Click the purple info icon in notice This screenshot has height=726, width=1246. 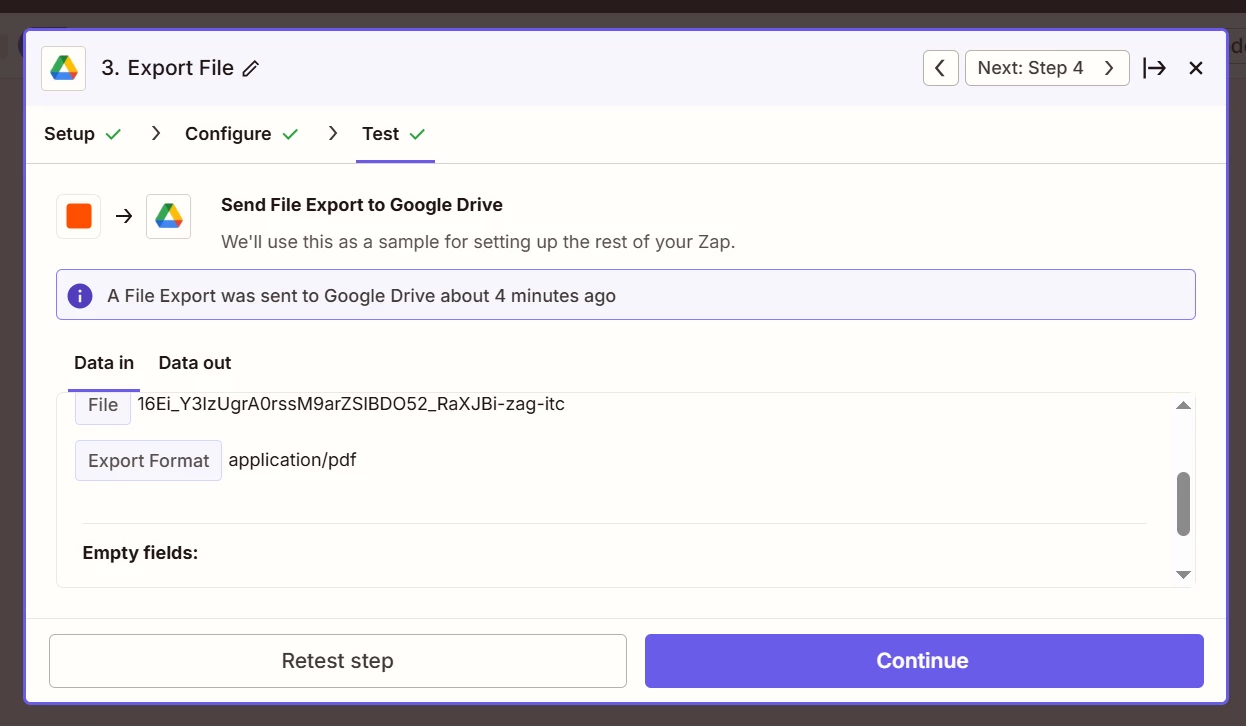[x=80, y=296]
